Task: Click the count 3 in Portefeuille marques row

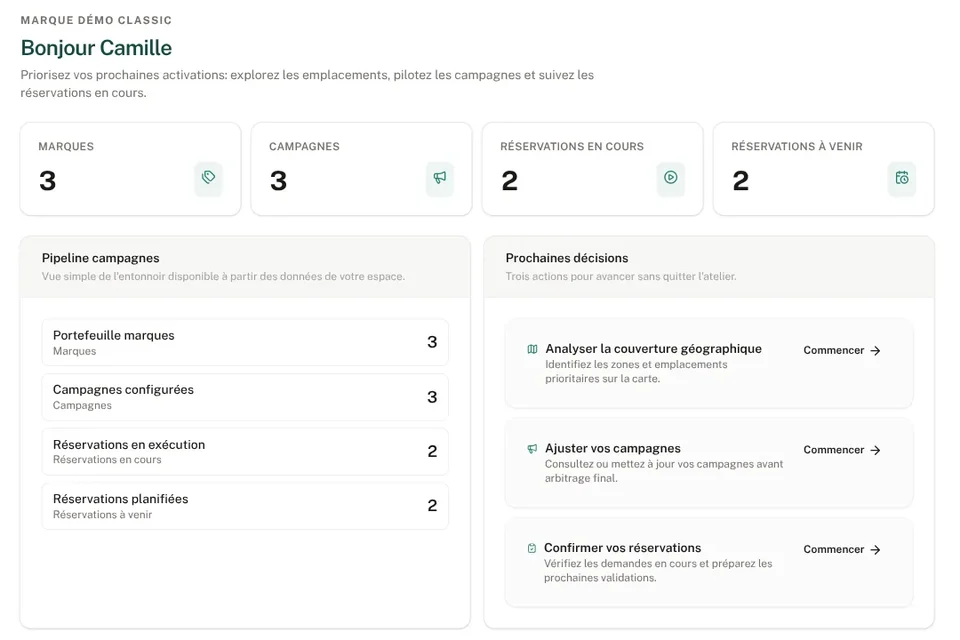Action: click(x=432, y=342)
